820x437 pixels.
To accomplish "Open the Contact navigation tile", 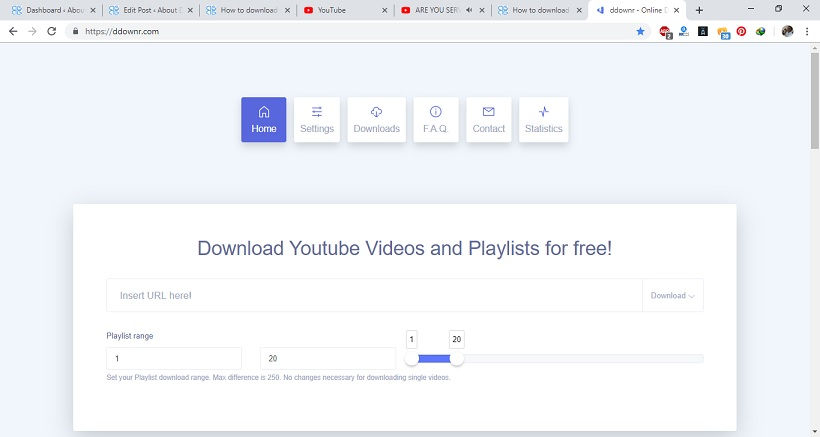I will point(488,120).
